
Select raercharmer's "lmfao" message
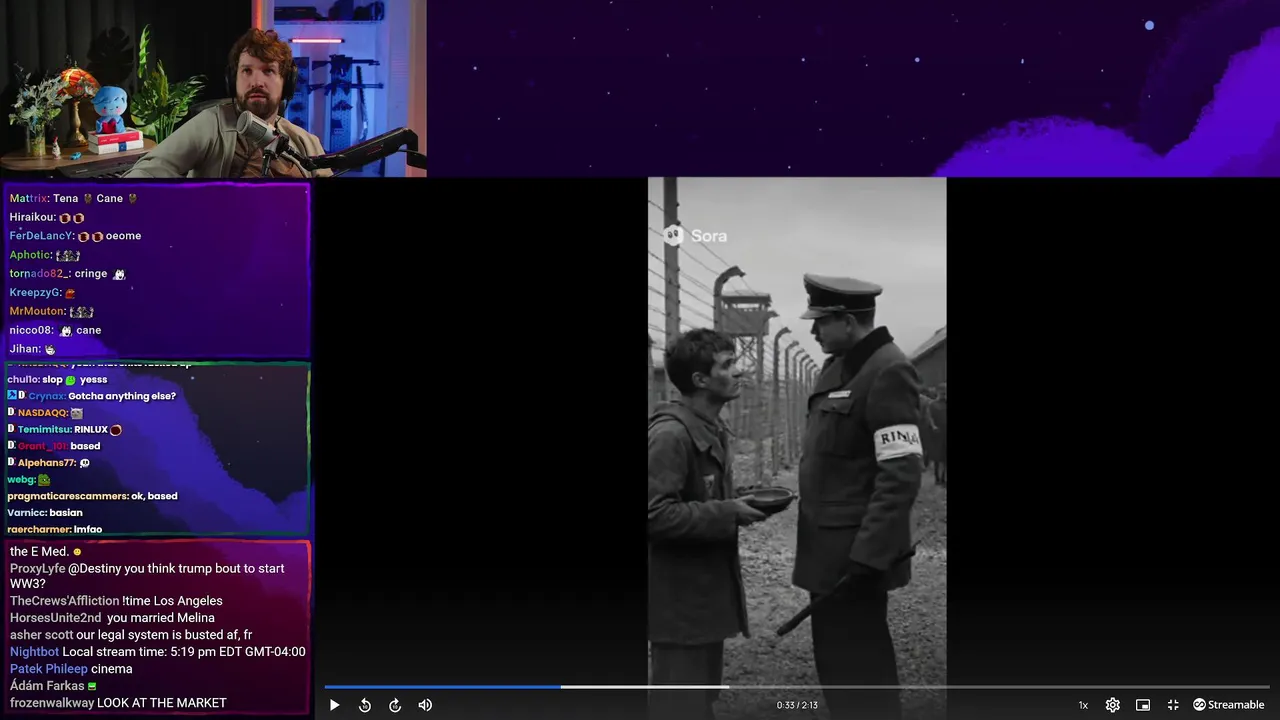tap(54, 529)
